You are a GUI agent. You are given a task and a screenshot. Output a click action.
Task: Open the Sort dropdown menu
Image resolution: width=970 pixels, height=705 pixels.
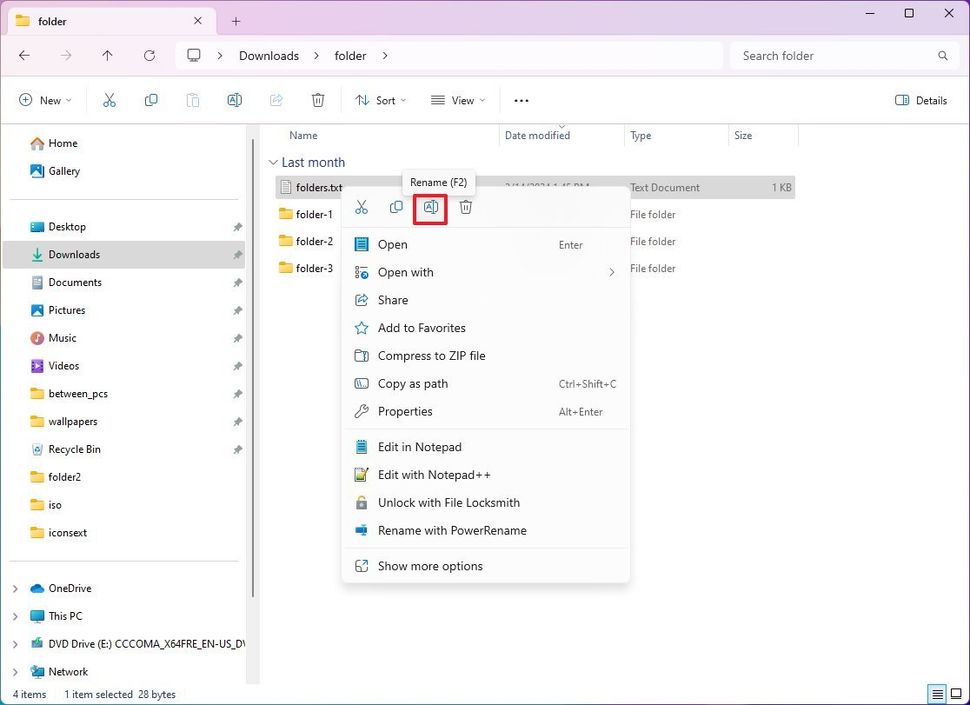(x=380, y=100)
